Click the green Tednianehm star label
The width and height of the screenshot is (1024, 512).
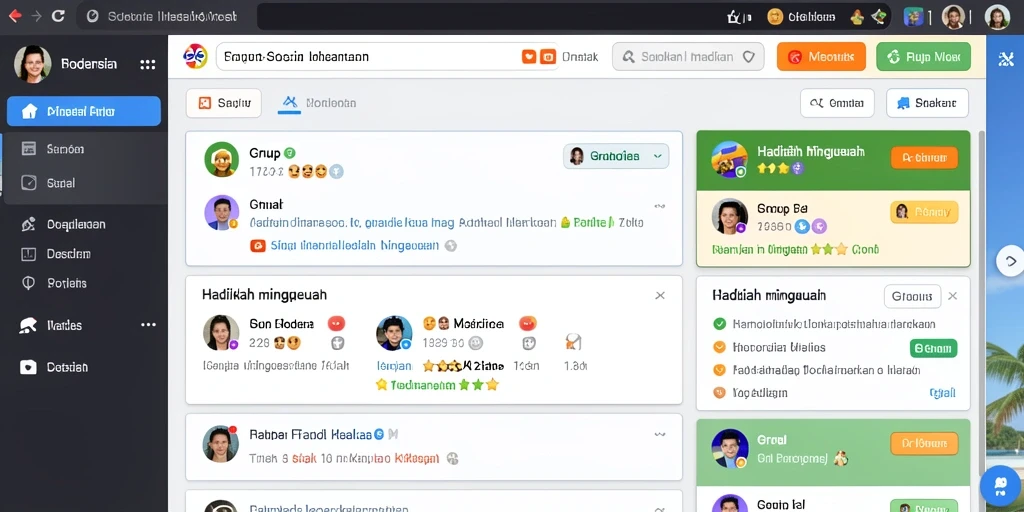click(x=437, y=385)
